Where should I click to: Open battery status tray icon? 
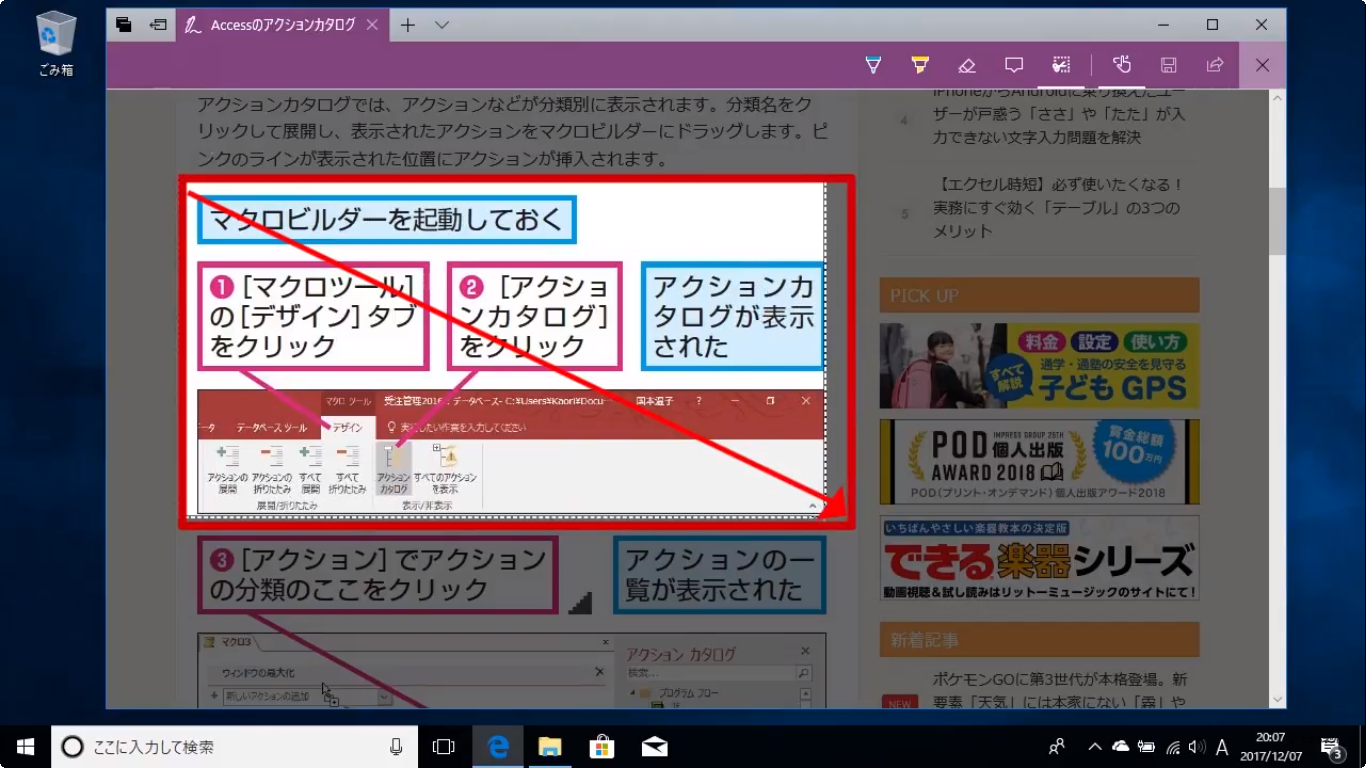1146,747
